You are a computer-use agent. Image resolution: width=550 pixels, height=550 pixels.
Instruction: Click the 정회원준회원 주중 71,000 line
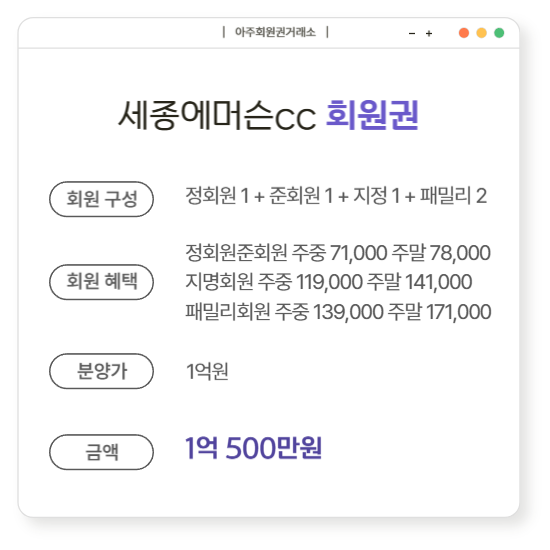click(x=338, y=252)
